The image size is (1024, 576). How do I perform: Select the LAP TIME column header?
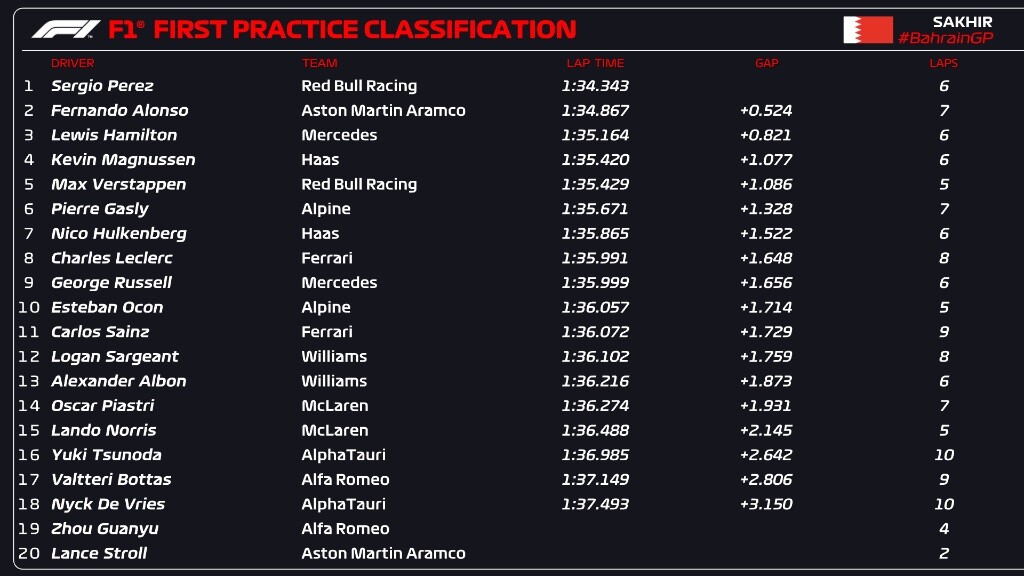(595, 63)
